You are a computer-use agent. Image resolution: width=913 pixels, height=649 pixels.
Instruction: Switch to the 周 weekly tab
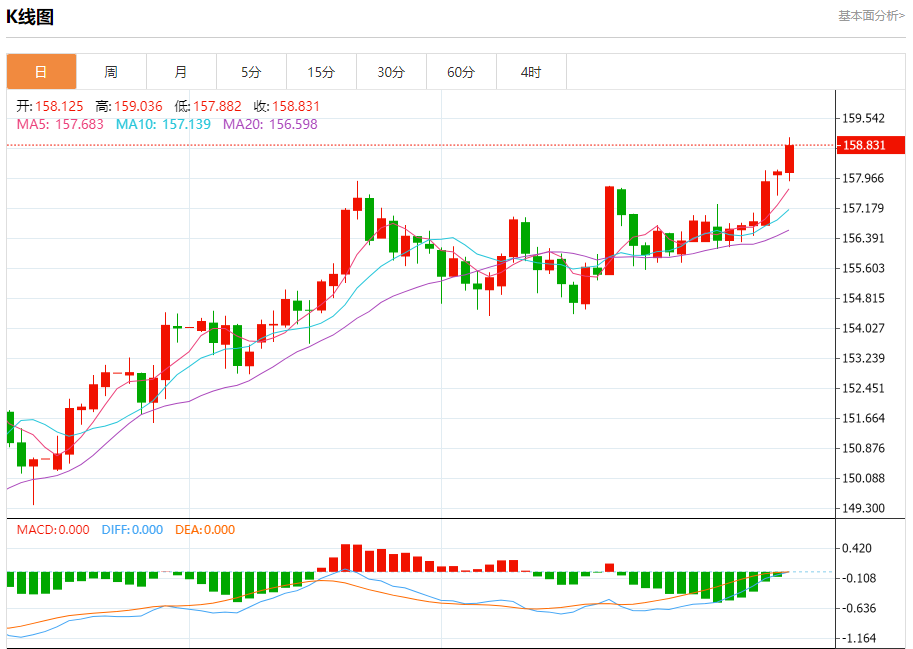[111, 72]
